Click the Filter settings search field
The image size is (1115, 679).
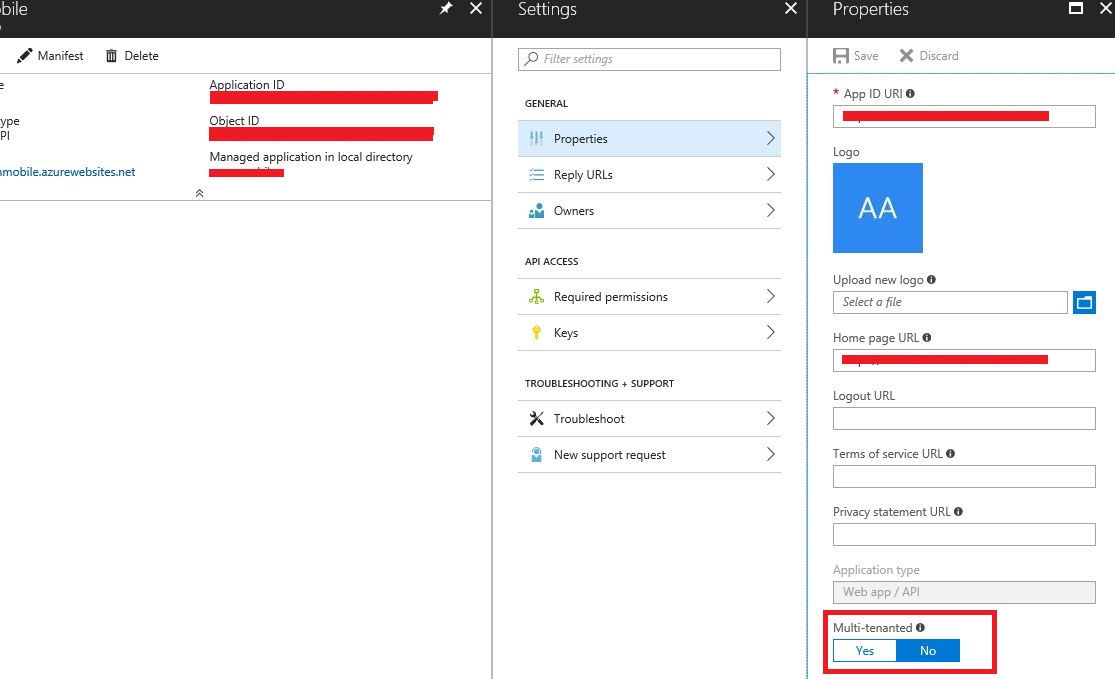point(649,59)
